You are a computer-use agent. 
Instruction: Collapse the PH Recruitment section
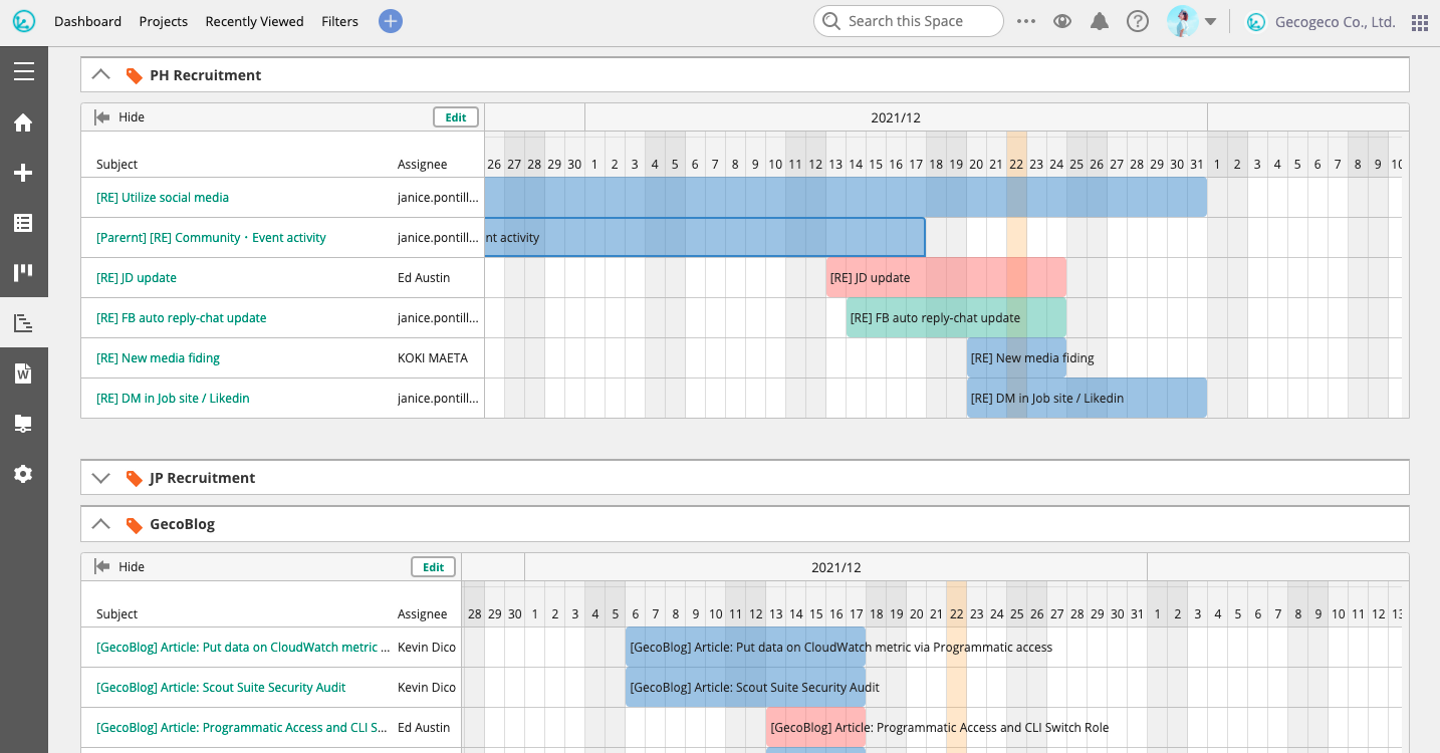[100, 75]
